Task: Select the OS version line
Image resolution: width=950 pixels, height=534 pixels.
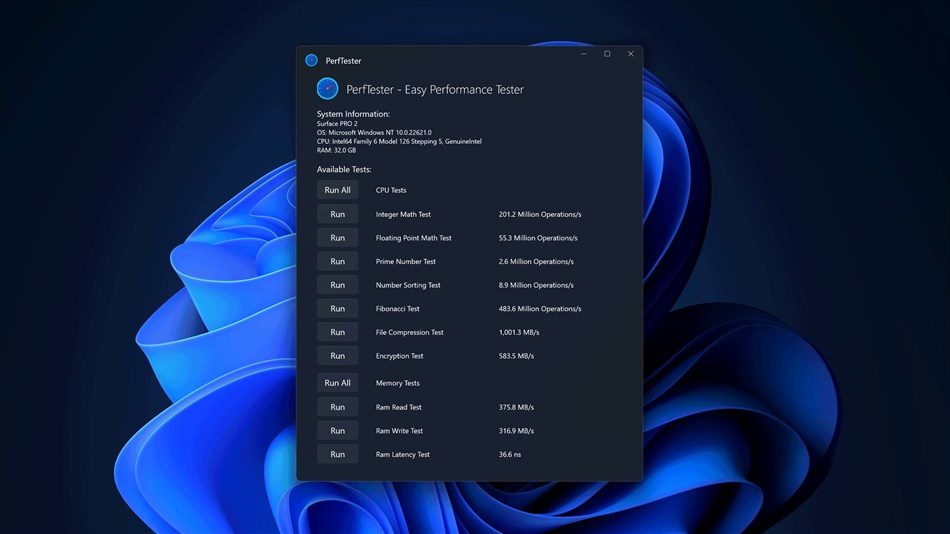Action: click(374, 132)
